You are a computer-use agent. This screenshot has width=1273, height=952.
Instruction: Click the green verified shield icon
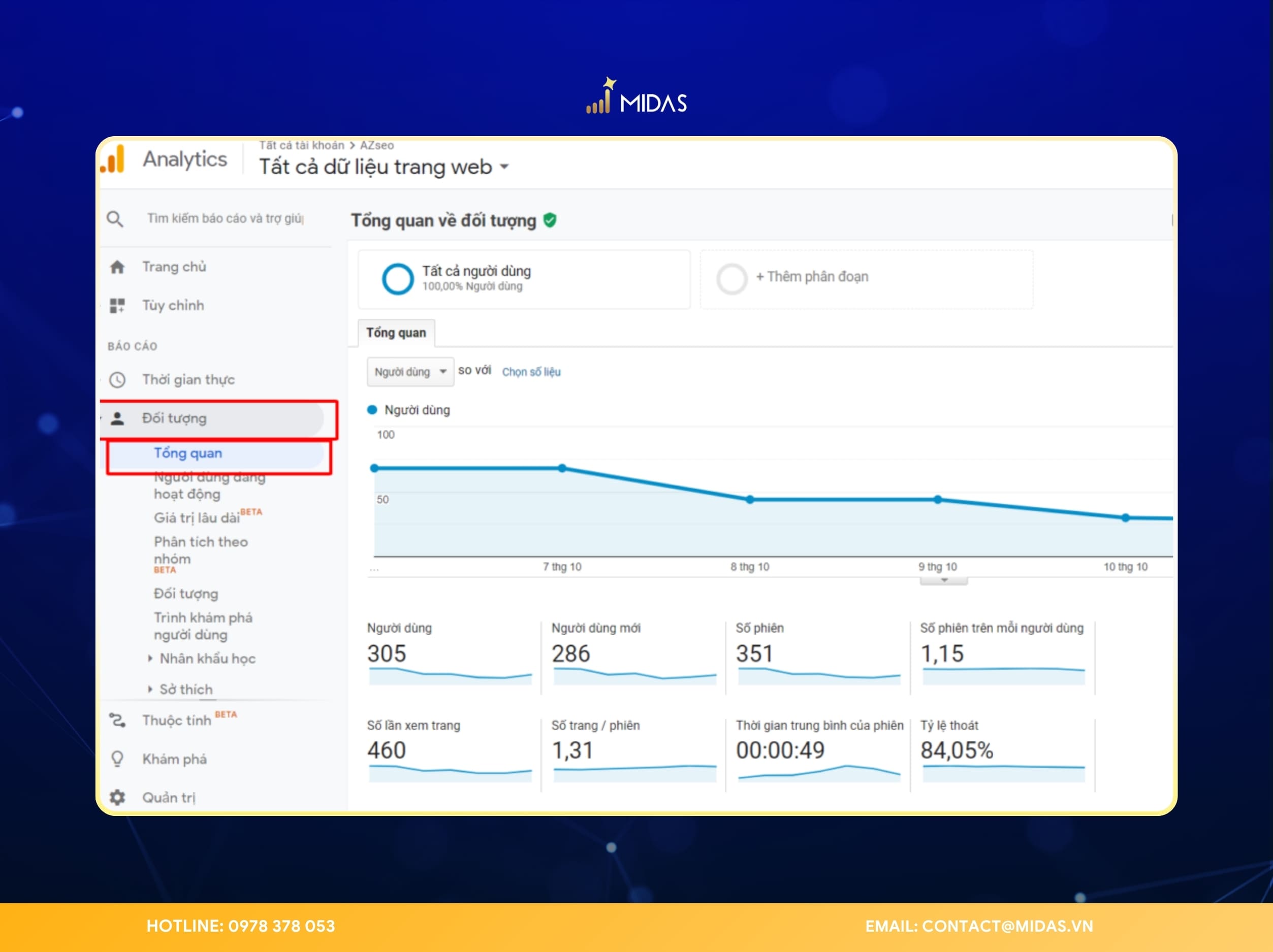coord(550,220)
